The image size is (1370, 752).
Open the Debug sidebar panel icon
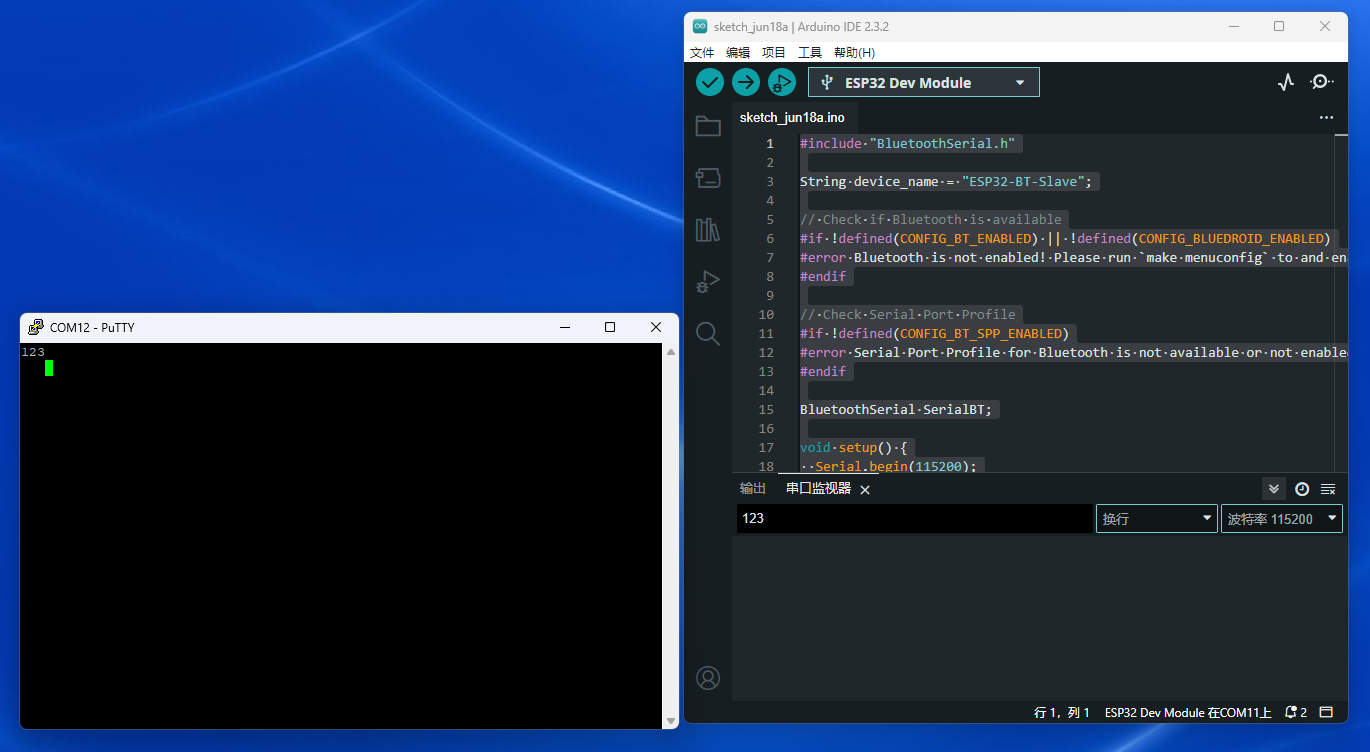pos(708,282)
